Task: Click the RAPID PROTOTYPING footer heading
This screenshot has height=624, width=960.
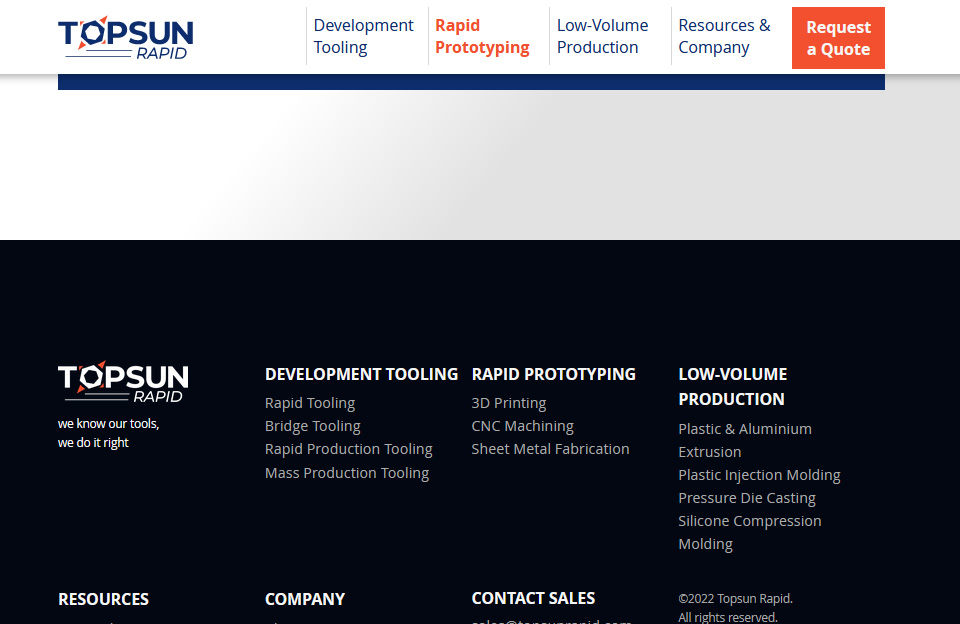Action: pos(553,374)
